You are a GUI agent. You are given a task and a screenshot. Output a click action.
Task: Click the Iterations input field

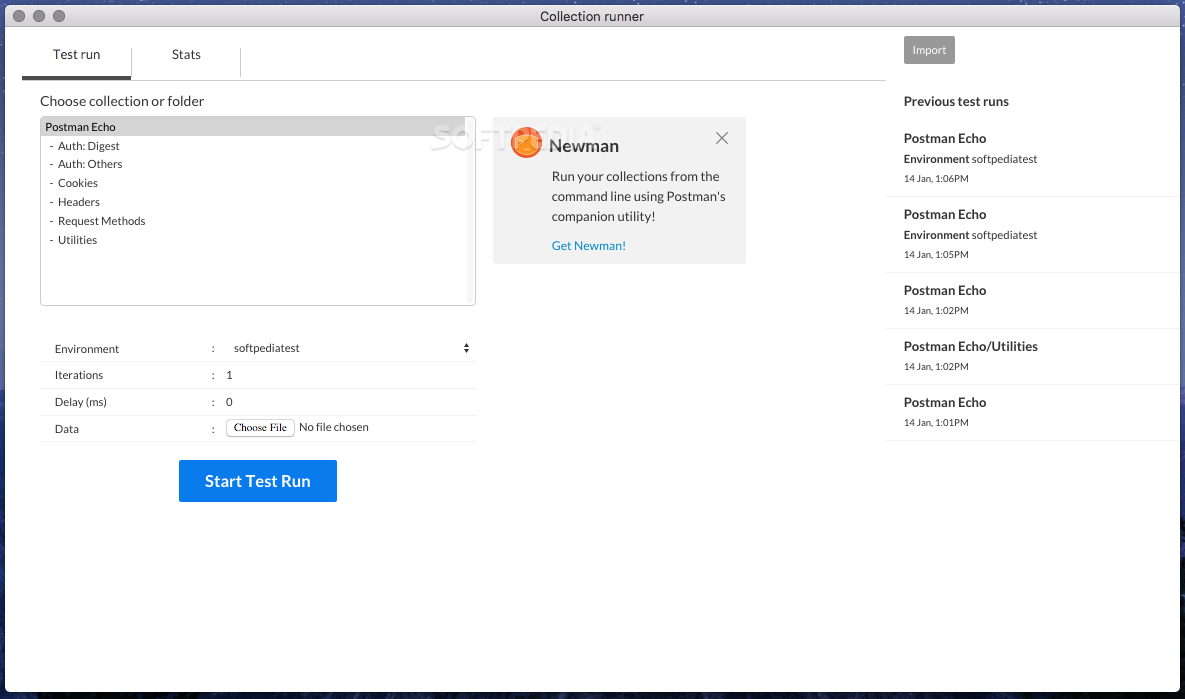tap(350, 375)
